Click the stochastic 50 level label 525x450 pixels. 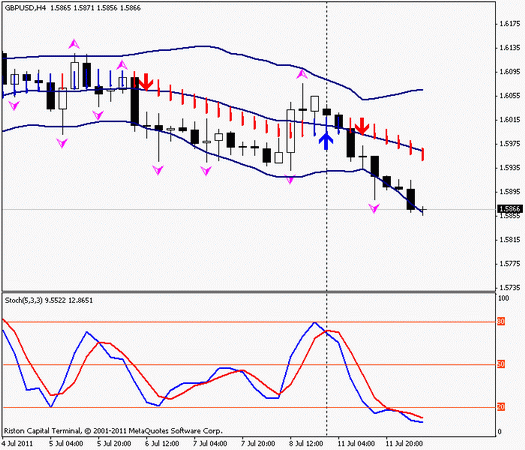(x=501, y=364)
